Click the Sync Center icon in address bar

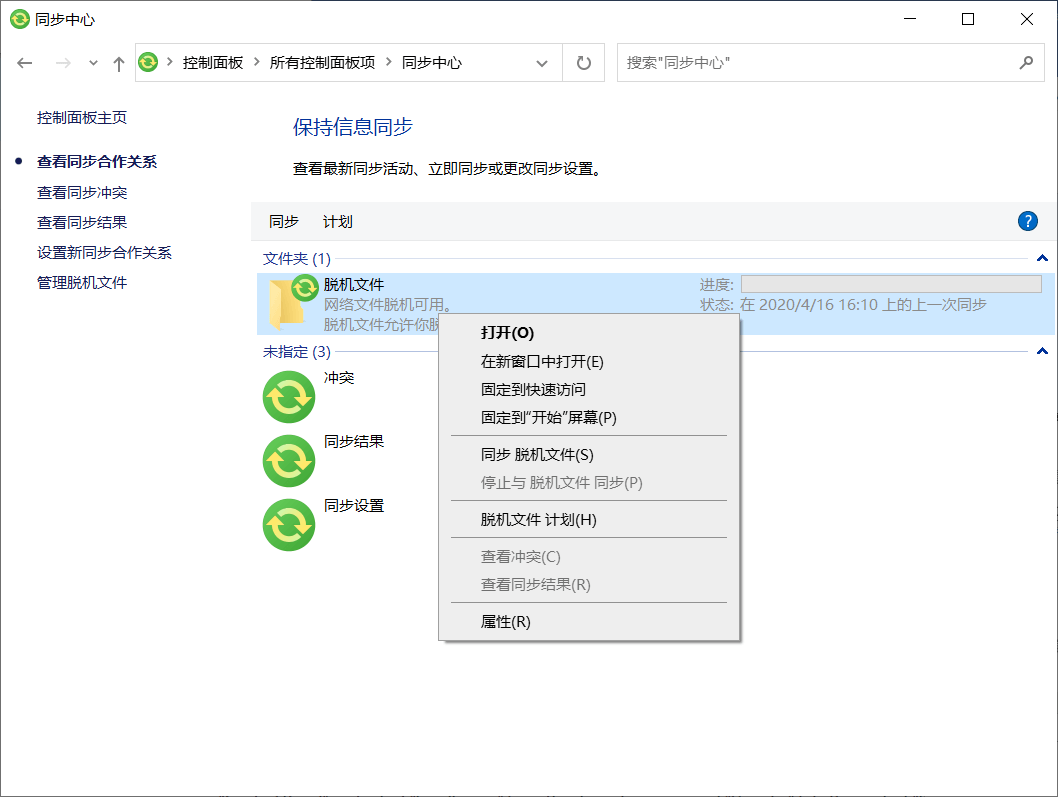point(148,62)
